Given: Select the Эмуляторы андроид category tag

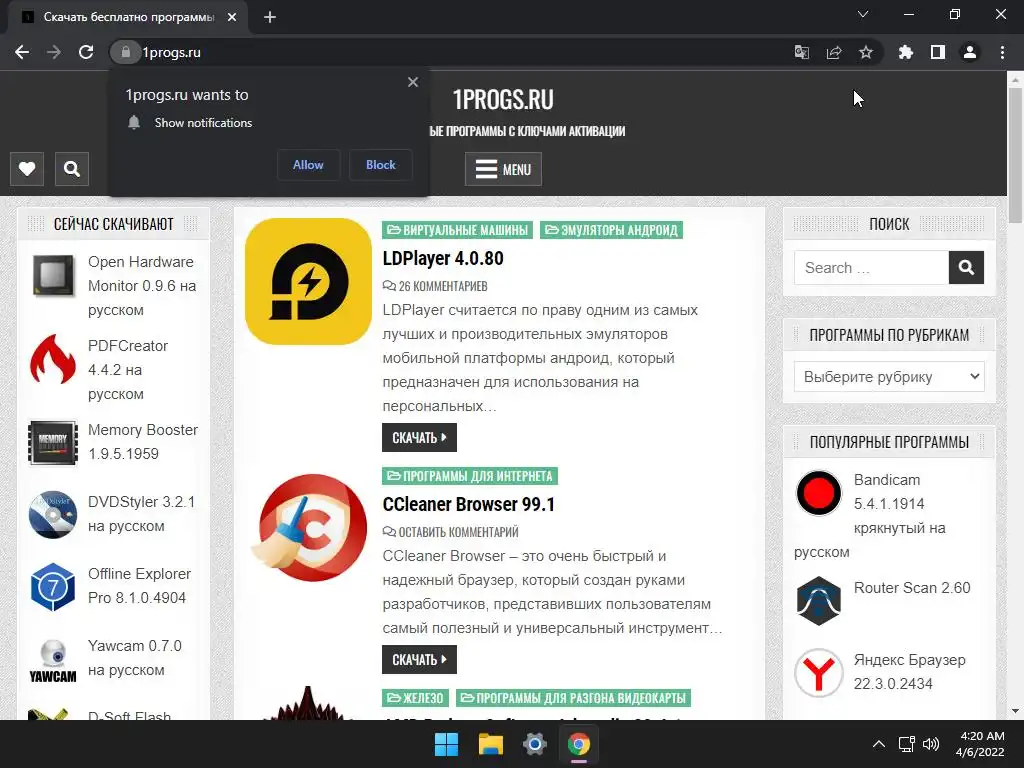Looking at the screenshot, I should (x=611, y=230).
